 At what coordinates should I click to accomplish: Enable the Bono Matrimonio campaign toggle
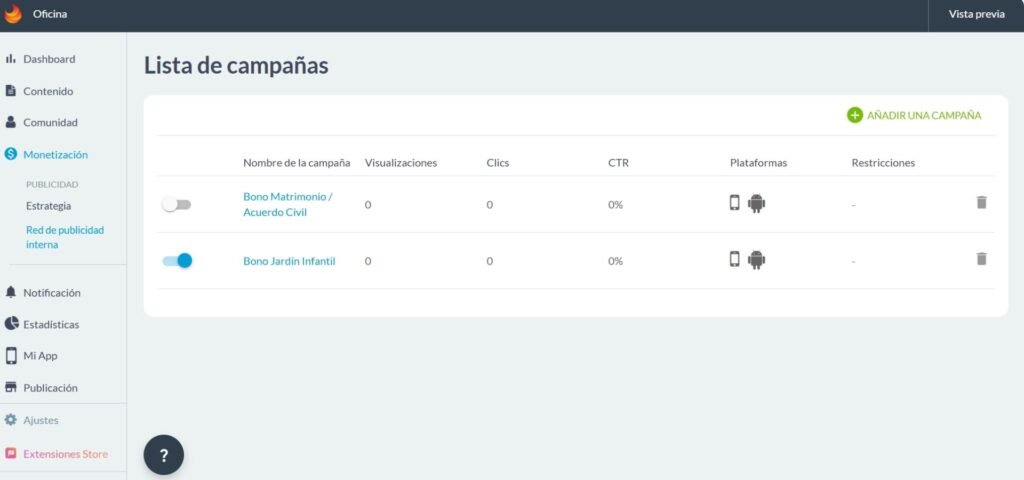tap(176, 204)
